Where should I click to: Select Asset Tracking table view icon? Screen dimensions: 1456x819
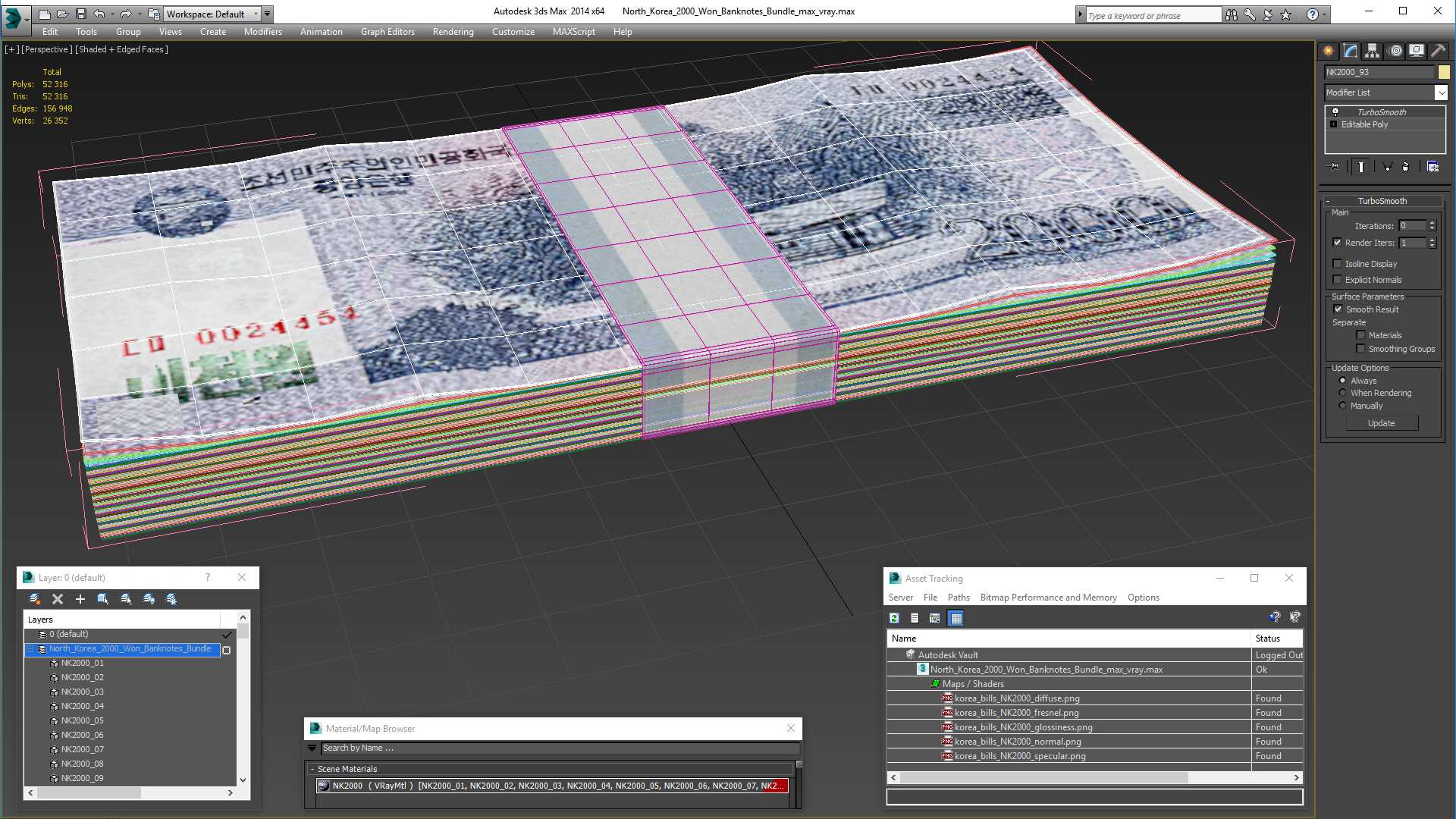click(956, 618)
